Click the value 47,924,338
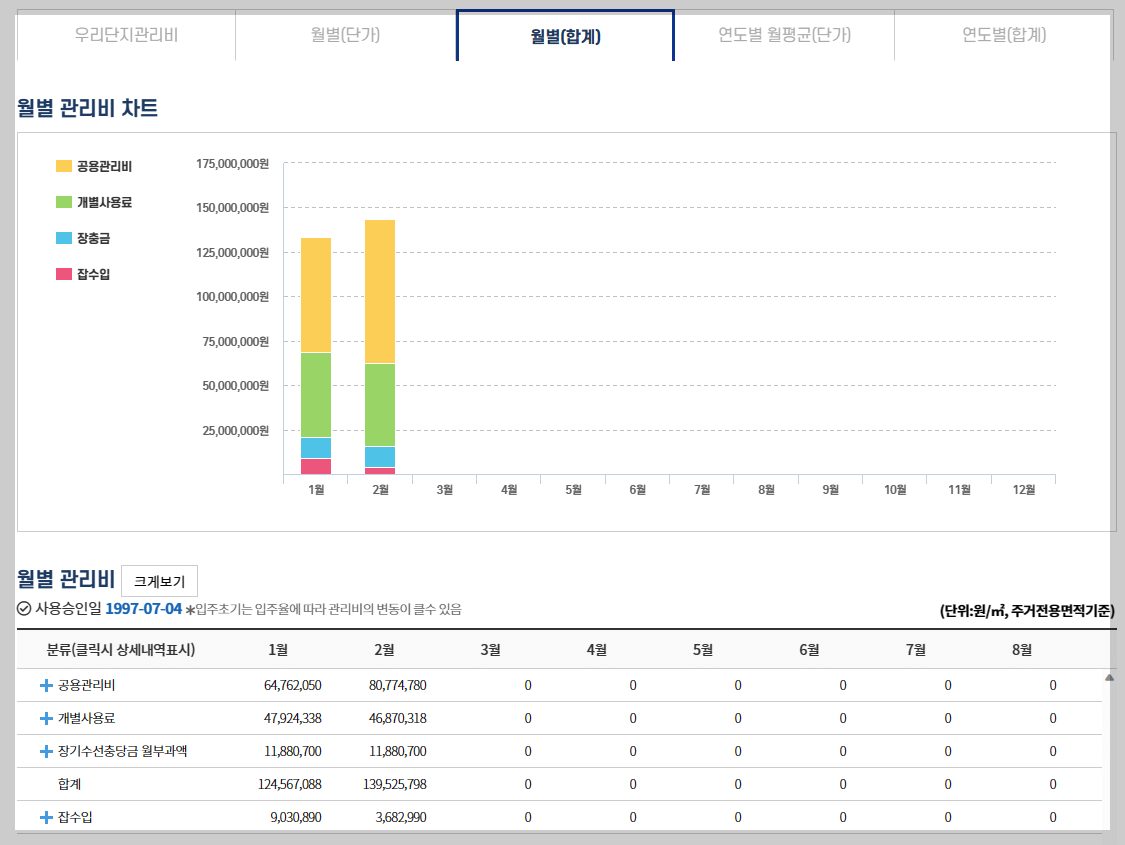 click(x=293, y=719)
